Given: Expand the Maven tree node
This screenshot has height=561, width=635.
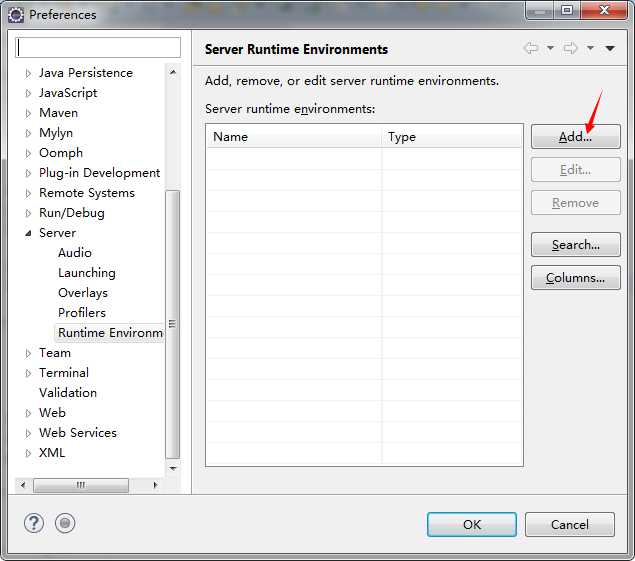Looking at the screenshot, I should [x=28, y=113].
